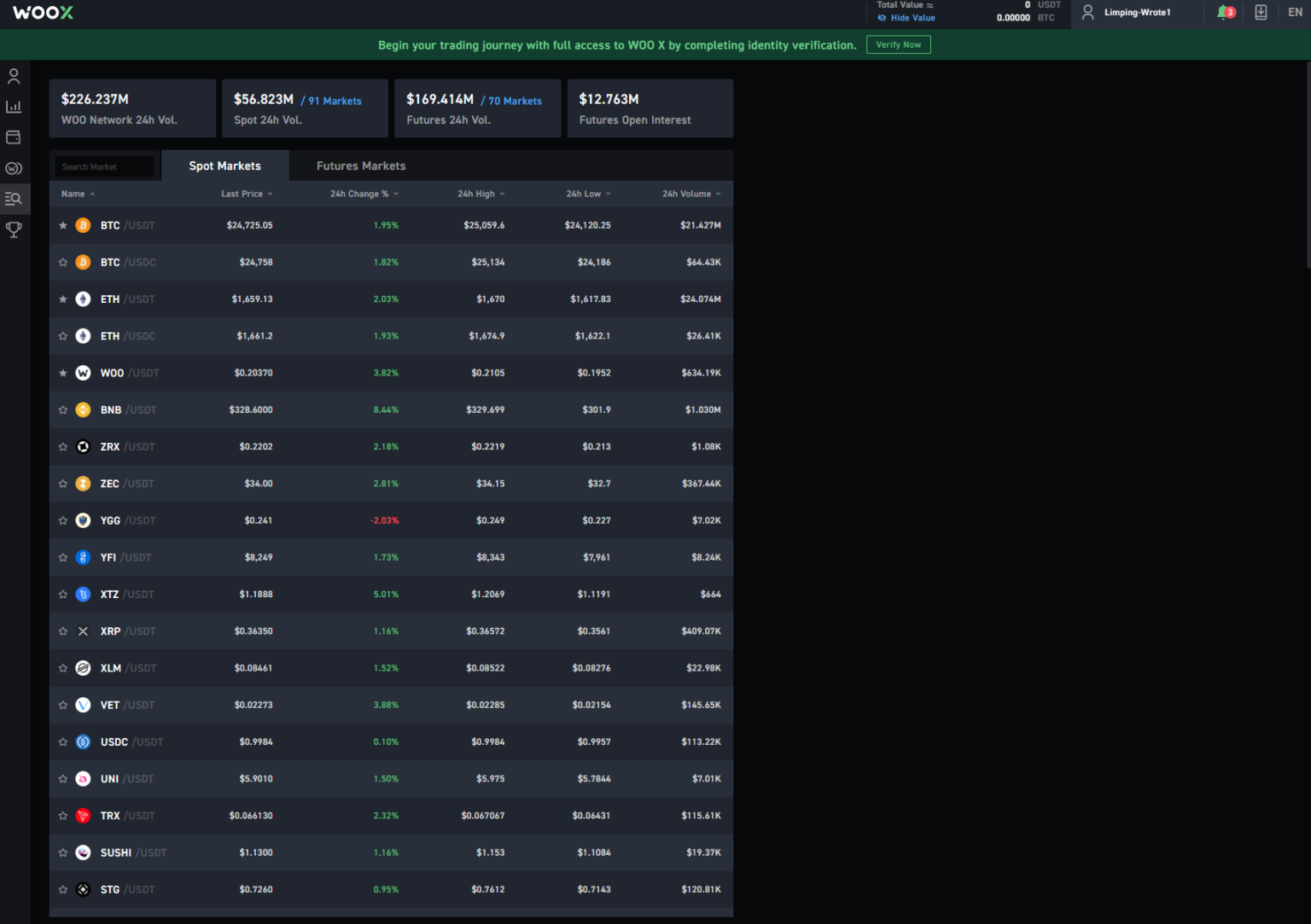1311x924 pixels.
Task: Sort by 24h Change % column
Action: pos(364,195)
